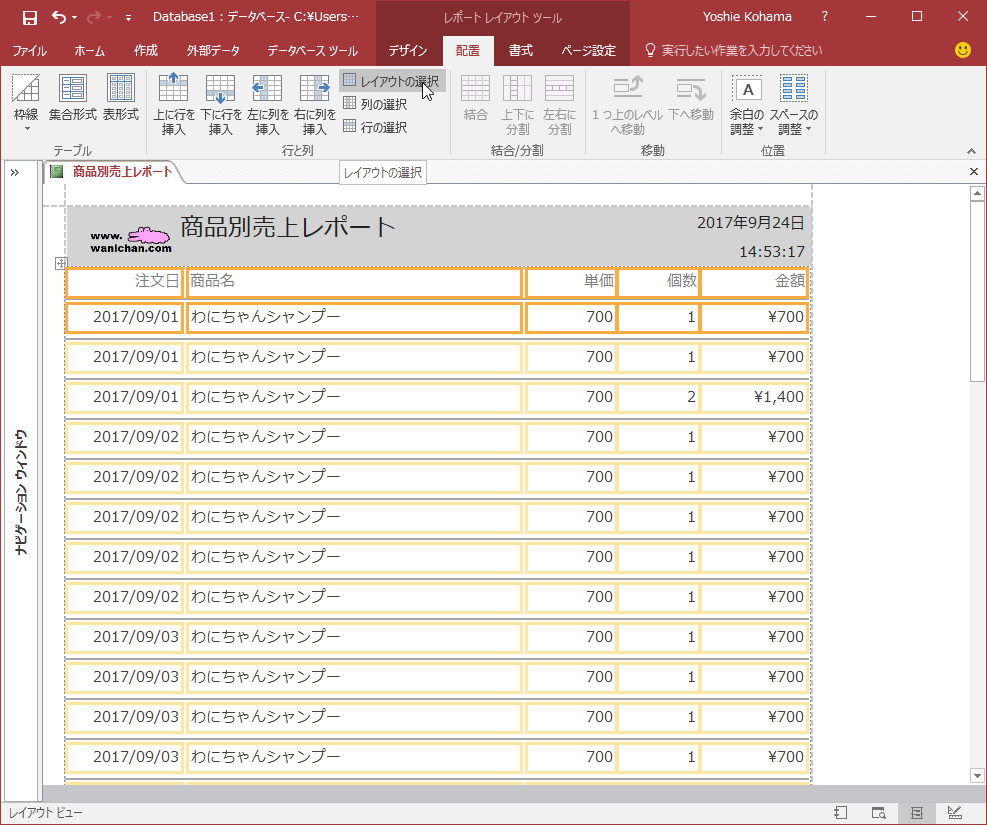Select the 注文日 column header

124,282
